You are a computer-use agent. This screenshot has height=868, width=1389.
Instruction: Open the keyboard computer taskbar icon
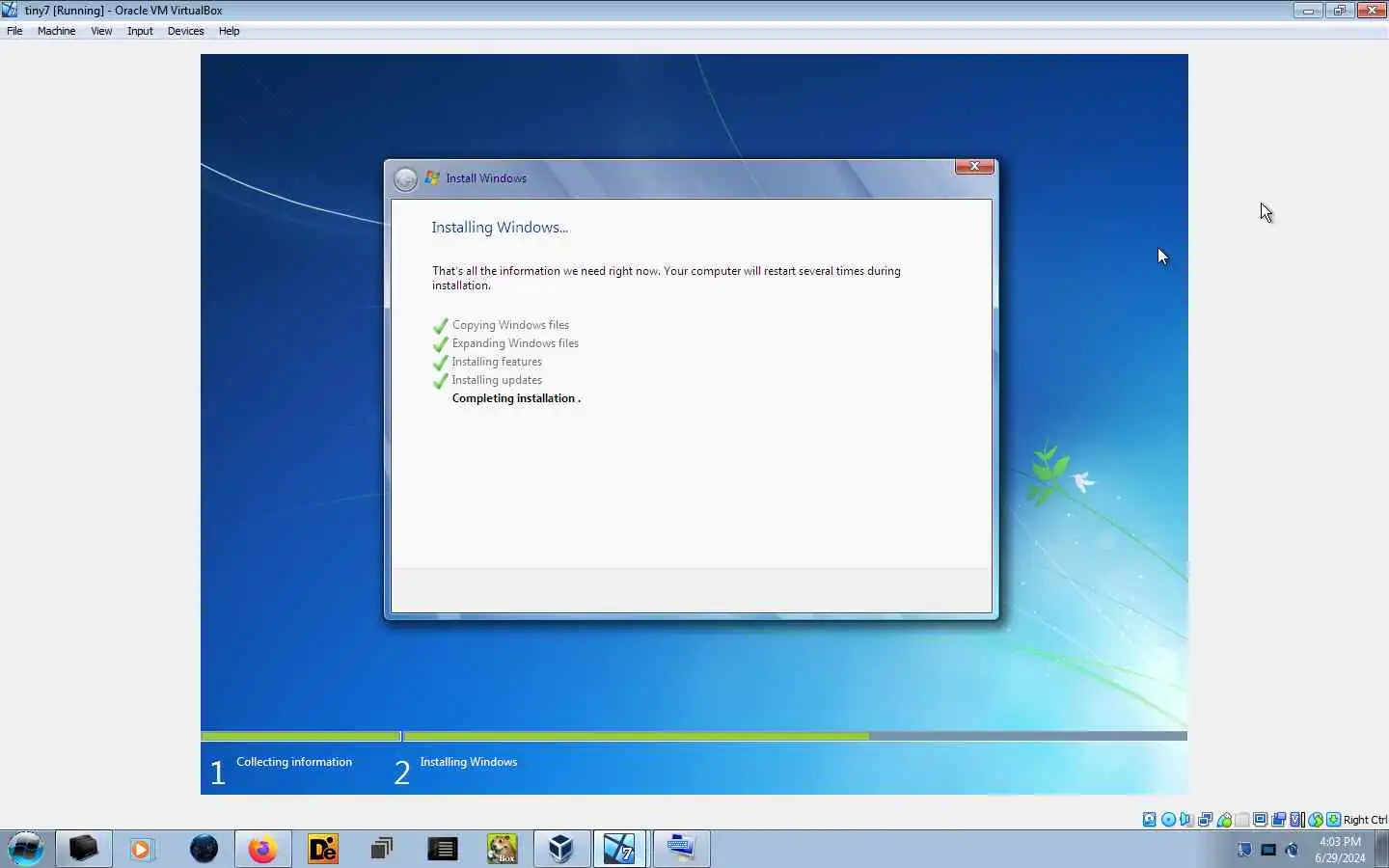tap(681, 849)
